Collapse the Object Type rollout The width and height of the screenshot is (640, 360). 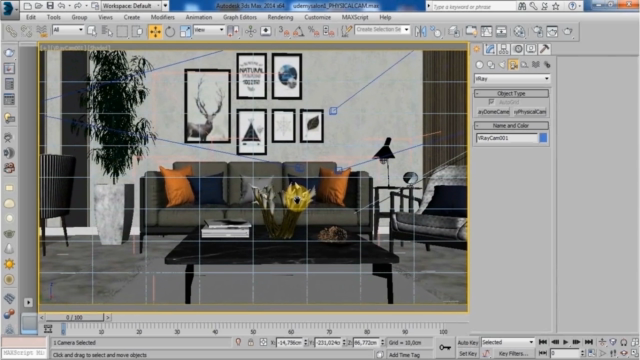511,93
